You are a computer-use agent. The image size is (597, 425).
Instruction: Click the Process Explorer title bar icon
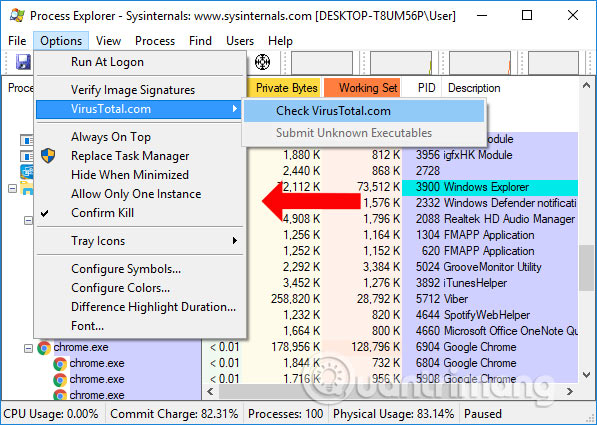[17, 16]
